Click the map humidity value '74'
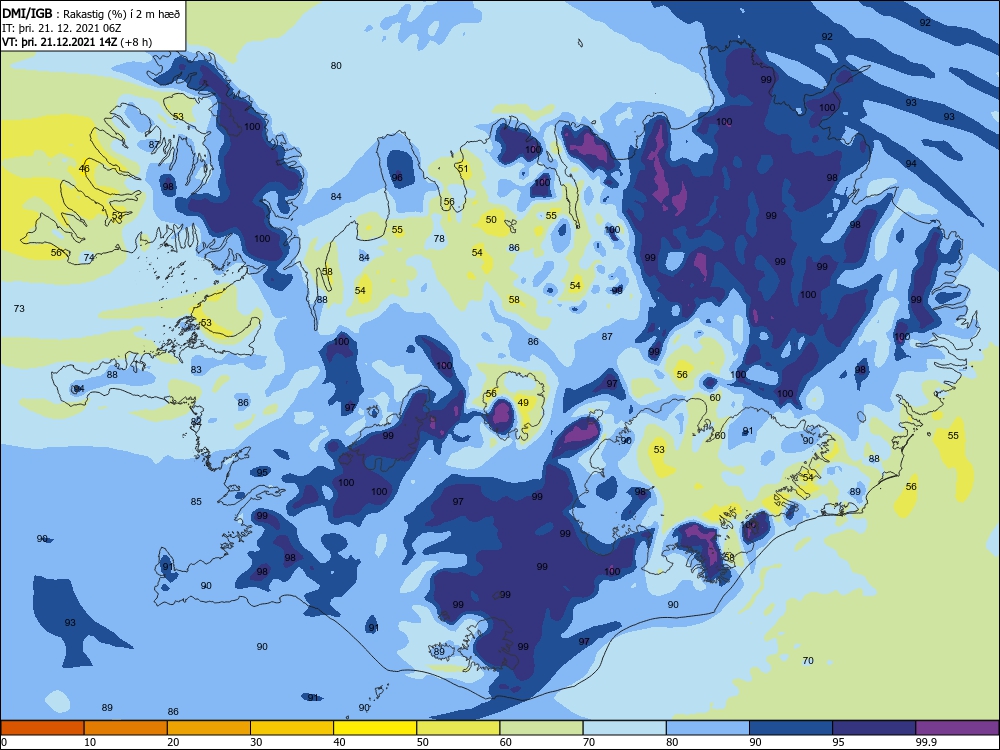 click(89, 258)
